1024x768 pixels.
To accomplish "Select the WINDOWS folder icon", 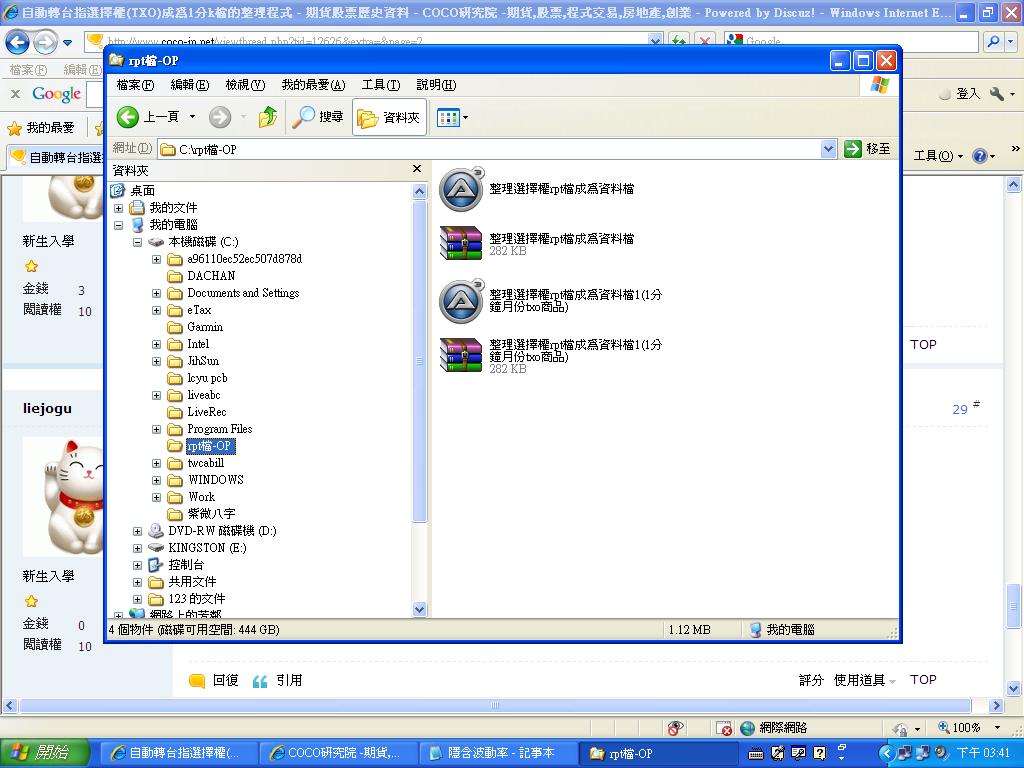I will point(174,480).
